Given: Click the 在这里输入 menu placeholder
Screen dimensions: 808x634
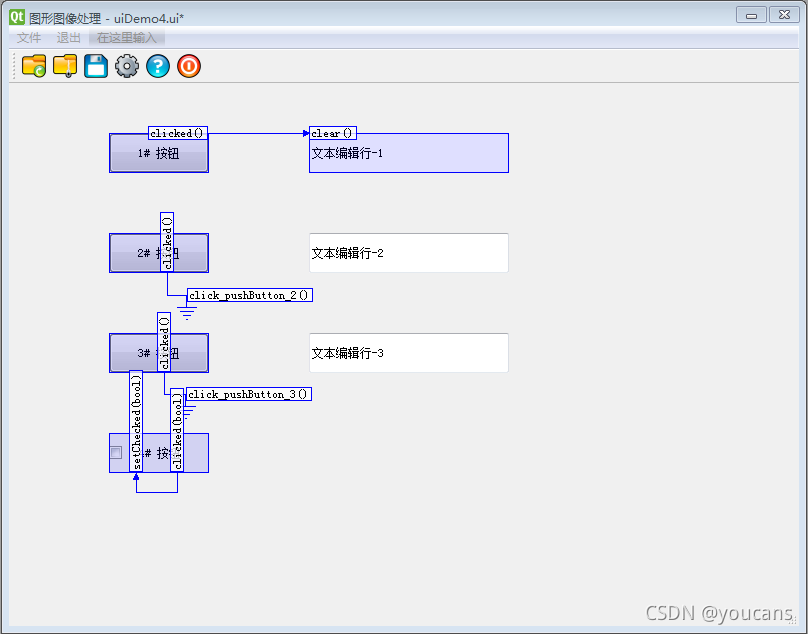Looking at the screenshot, I should click(x=127, y=38).
